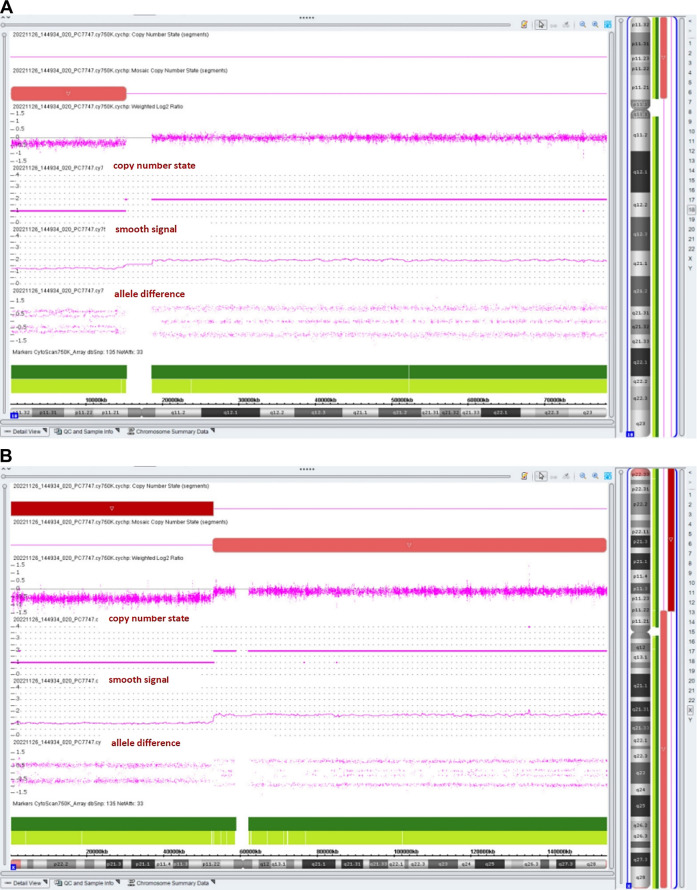Click the pencil edit icon in panel A toolbar
This screenshot has width=697, height=890.
click(x=524, y=24)
